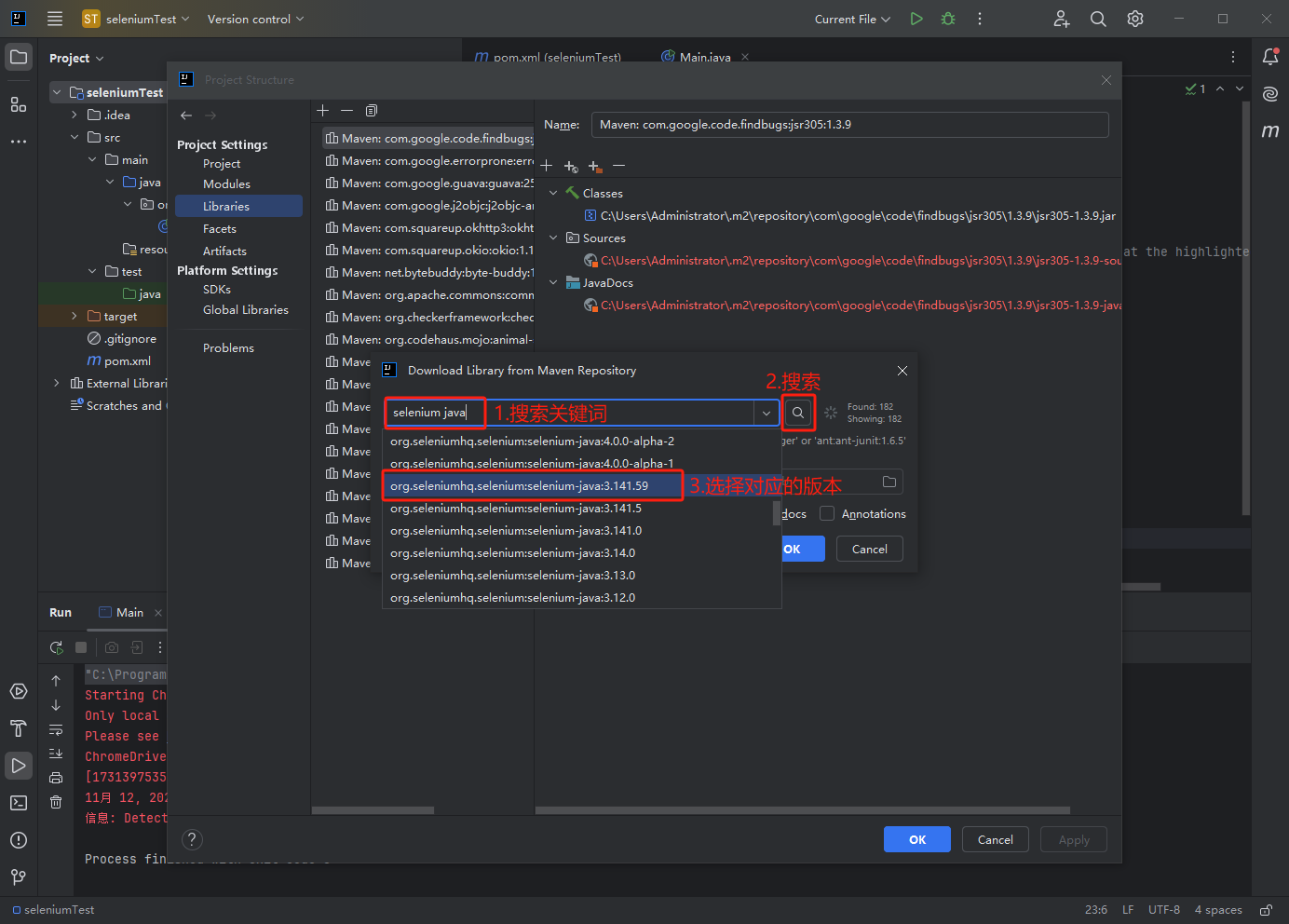
Task: Click the results list scrollbar
Action: pyautogui.click(x=777, y=513)
